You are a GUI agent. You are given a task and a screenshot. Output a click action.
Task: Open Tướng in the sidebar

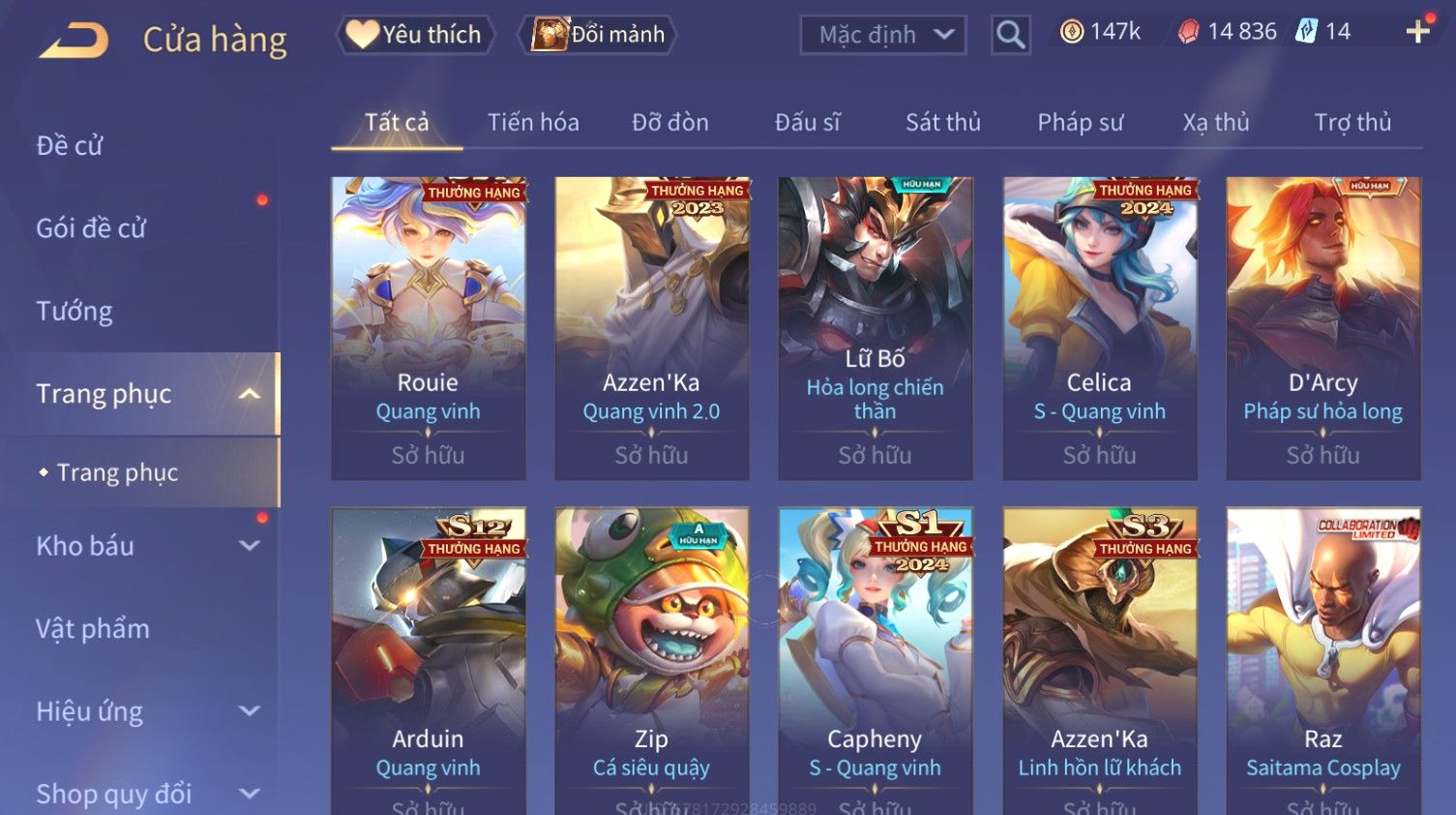click(74, 312)
